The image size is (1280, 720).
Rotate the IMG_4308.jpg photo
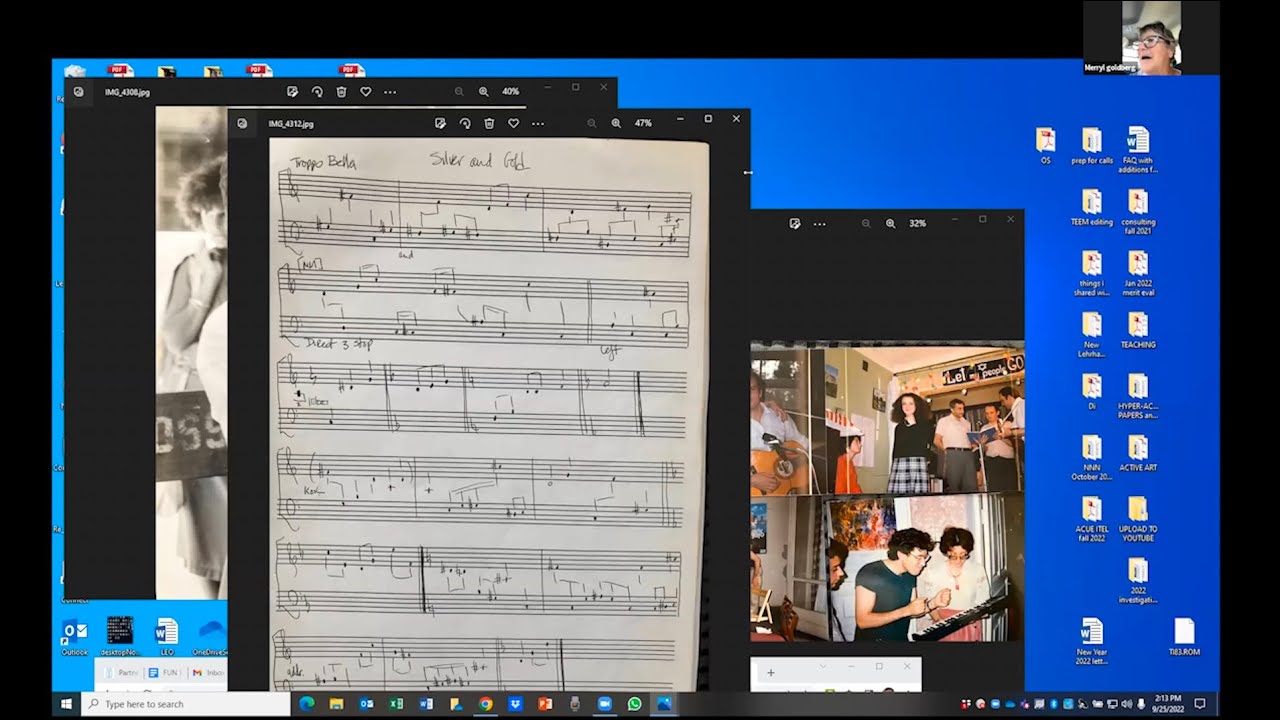[x=317, y=91]
